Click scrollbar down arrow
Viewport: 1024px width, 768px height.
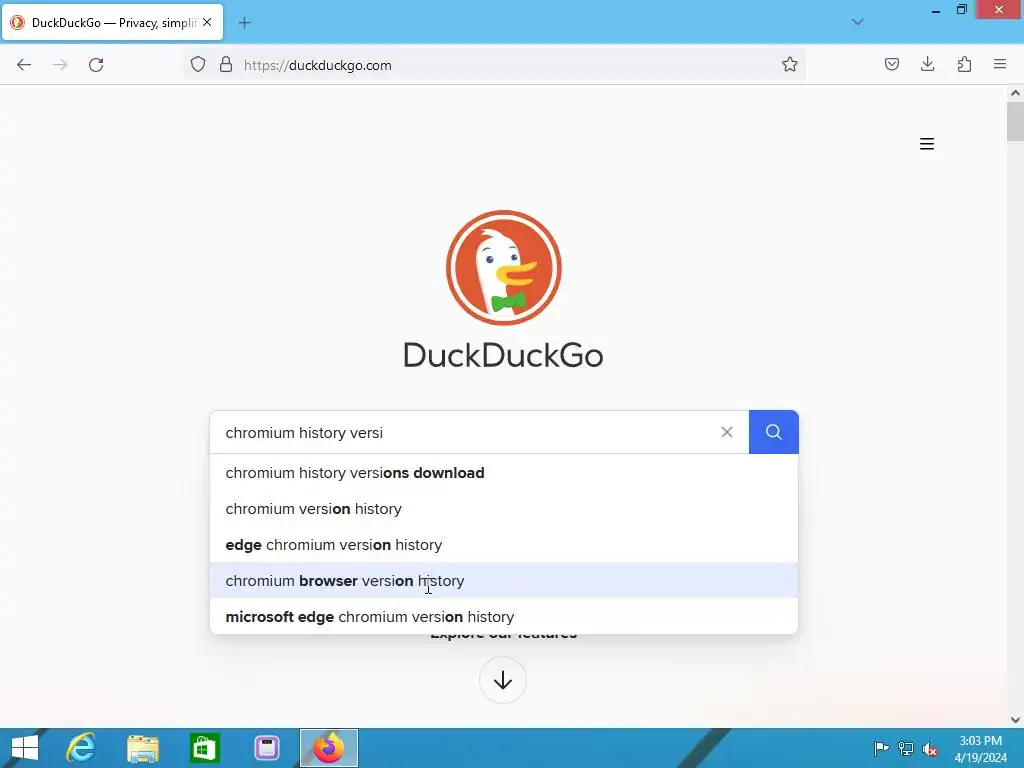(x=1015, y=720)
